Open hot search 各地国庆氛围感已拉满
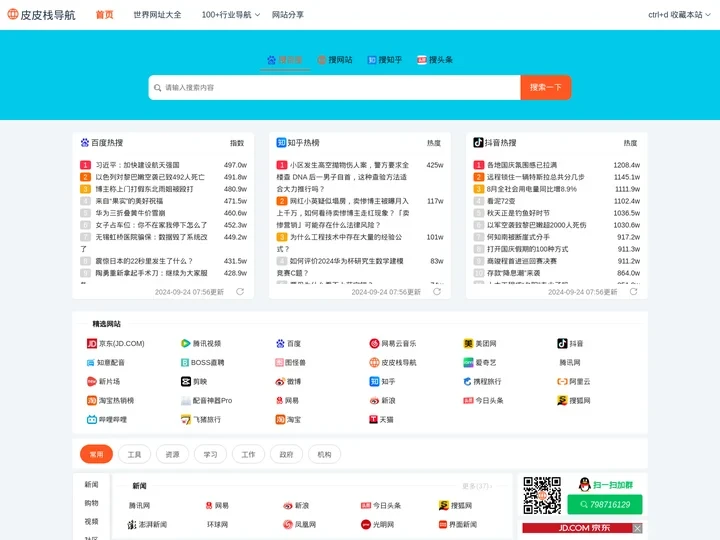 point(522,165)
